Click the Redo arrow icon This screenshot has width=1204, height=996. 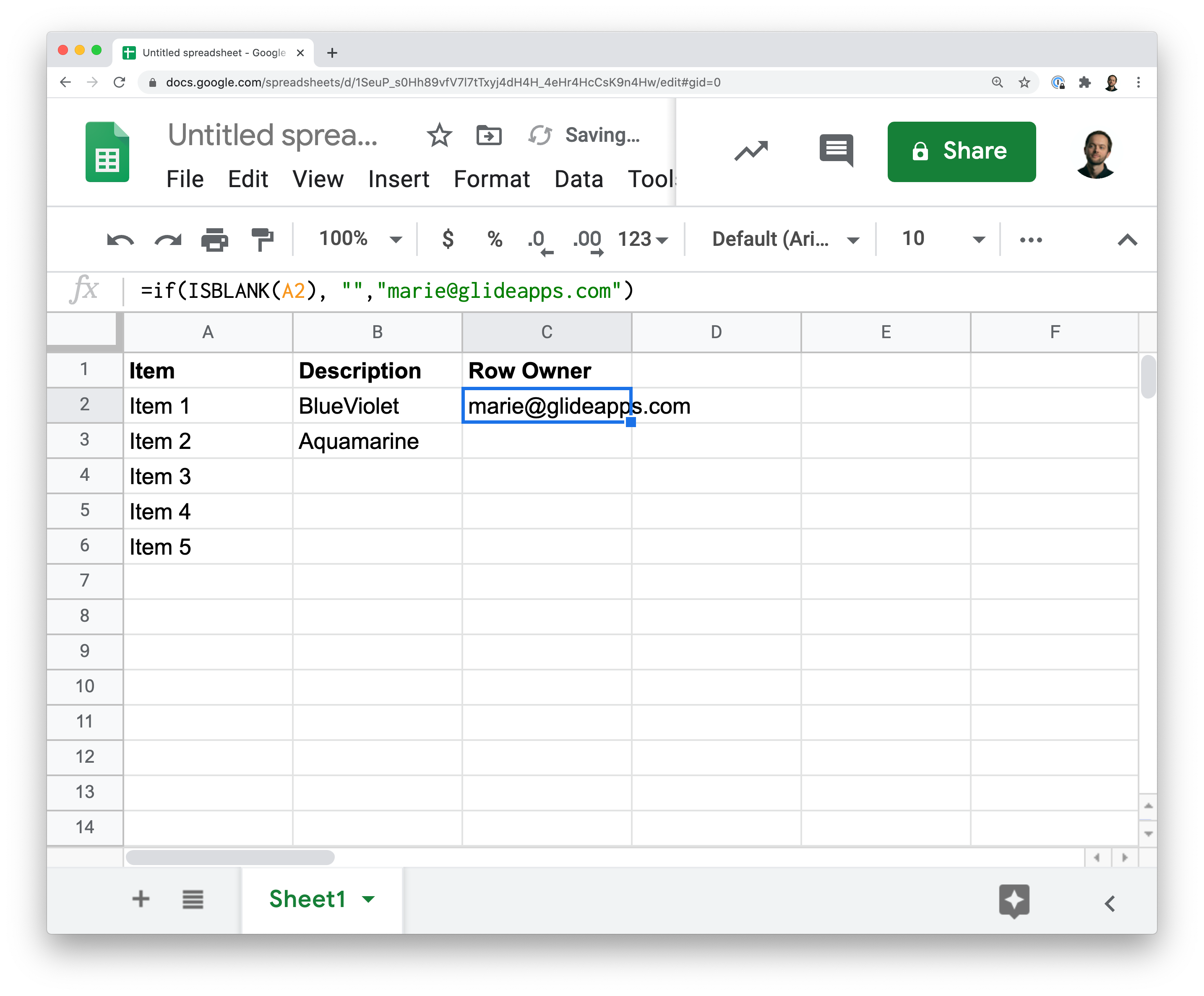point(167,239)
